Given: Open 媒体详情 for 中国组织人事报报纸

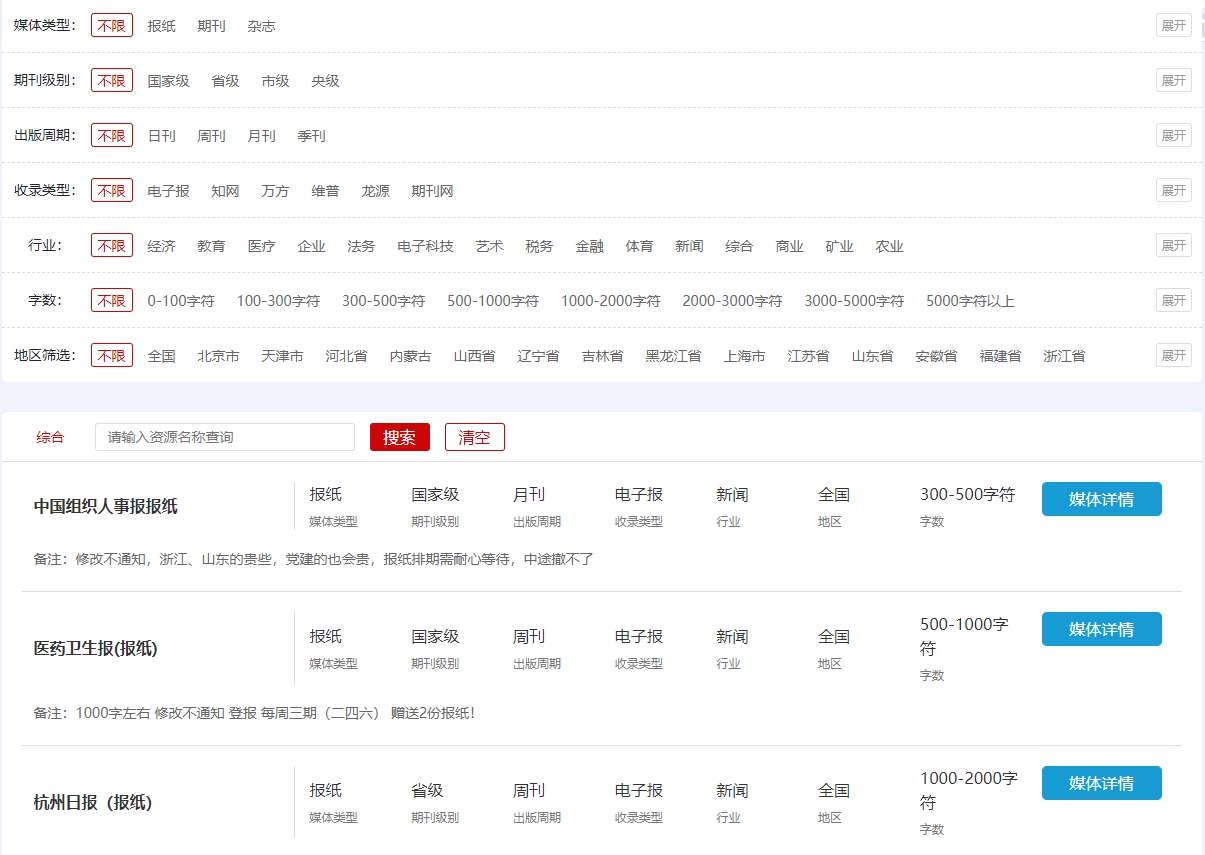Looking at the screenshot, I should pyautogui.click(x=1101, y=499).
